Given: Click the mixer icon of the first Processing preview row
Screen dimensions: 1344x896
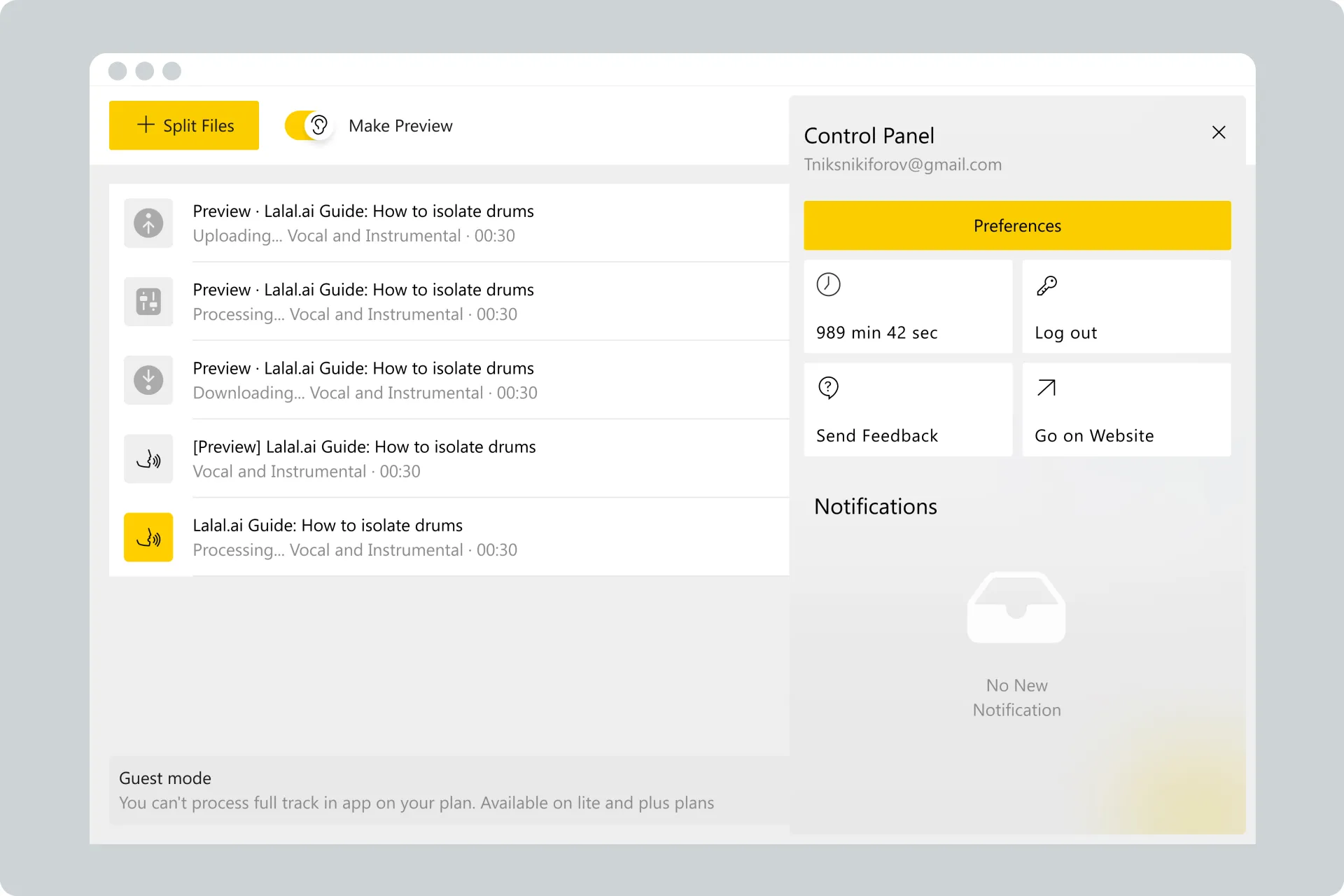Looking at the screenshot, I should 148,302.
